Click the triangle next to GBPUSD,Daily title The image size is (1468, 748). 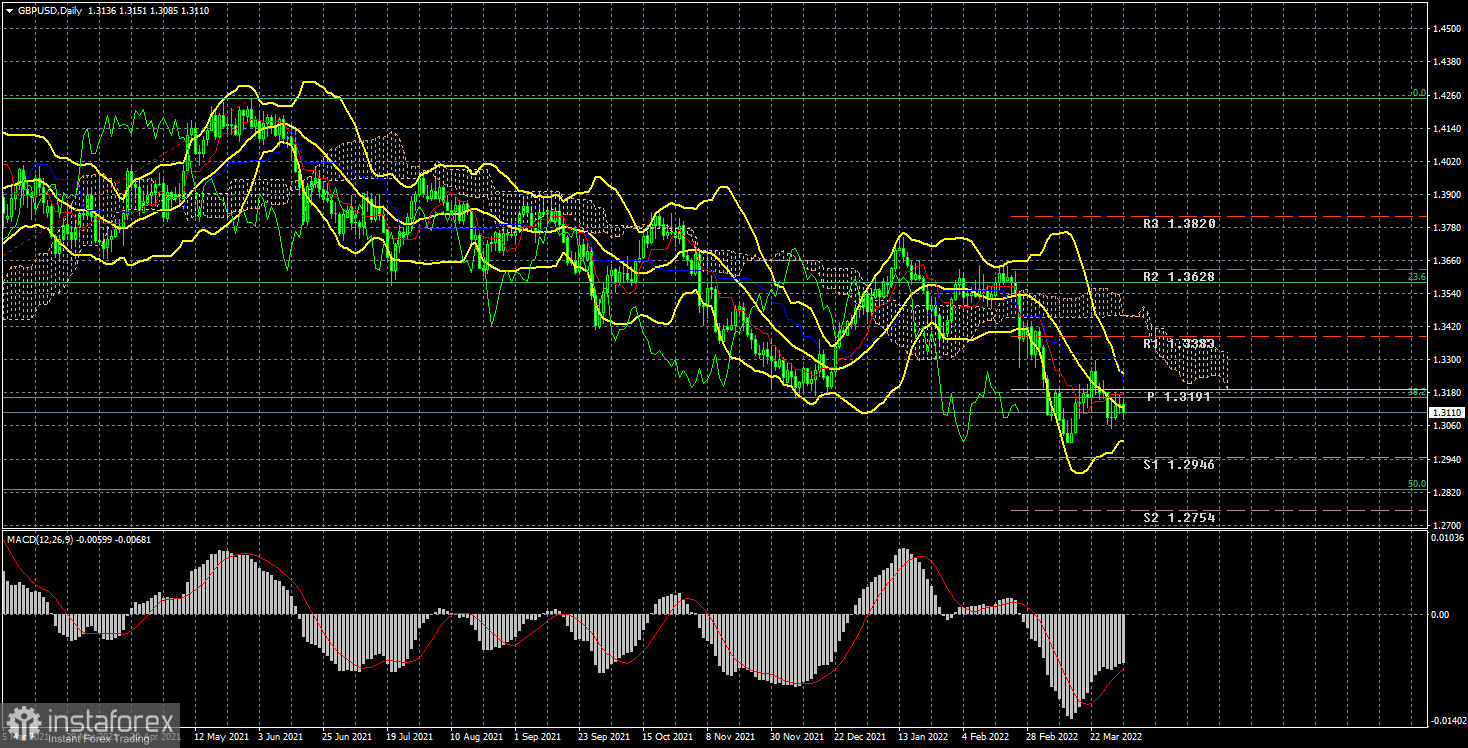pos(9,9)
